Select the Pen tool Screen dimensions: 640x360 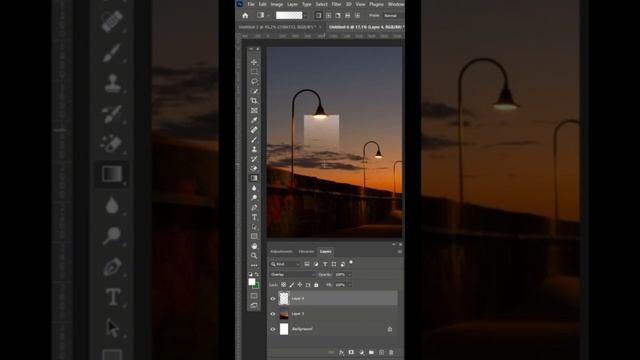coord(254,207)
